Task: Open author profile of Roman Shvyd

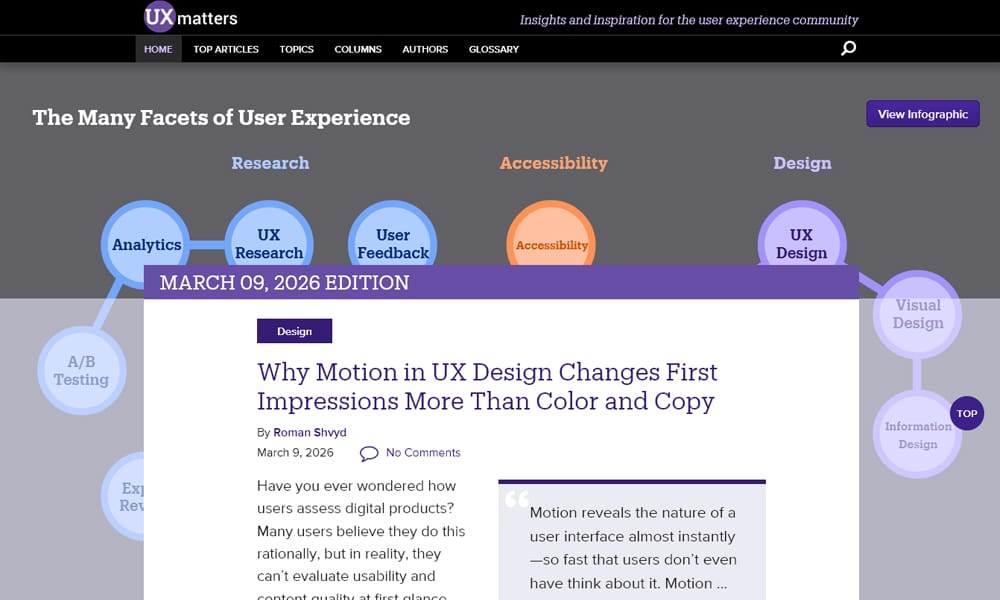Action: (x=310, y=431)
